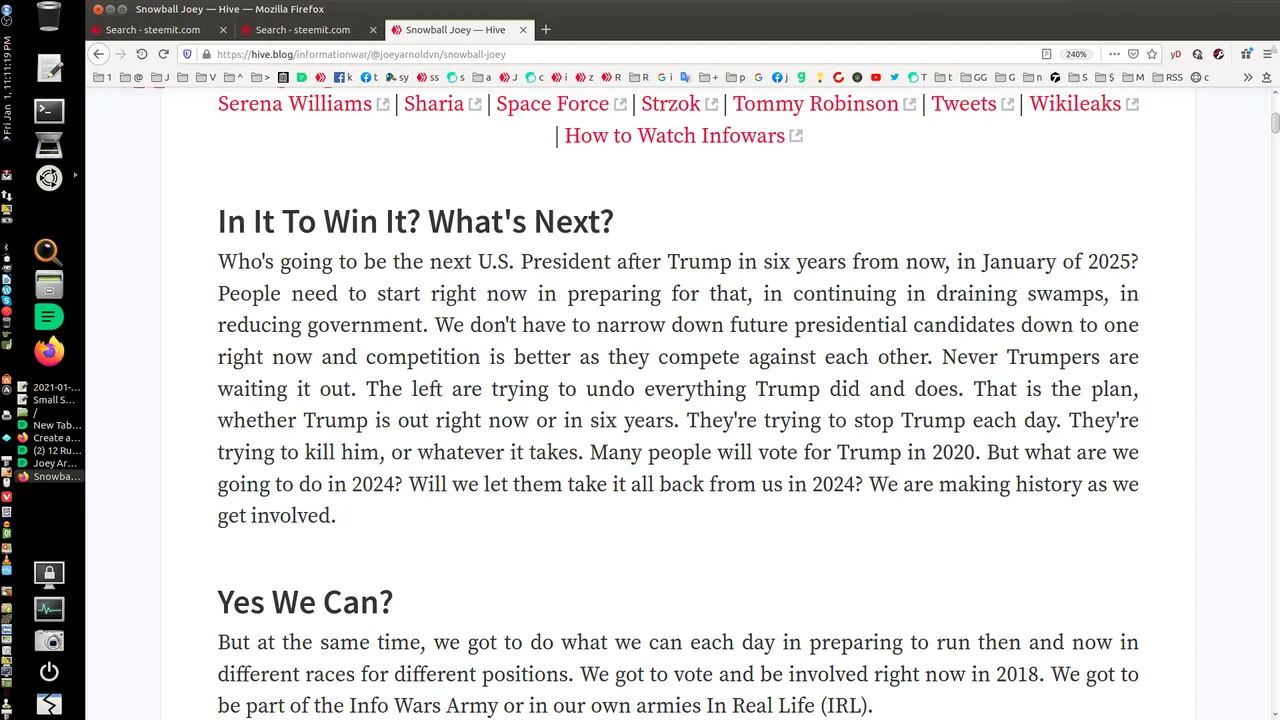Click the Facebook bookmark labeled k
This screenshot has height=720, width=1280.
coord(343,77)
